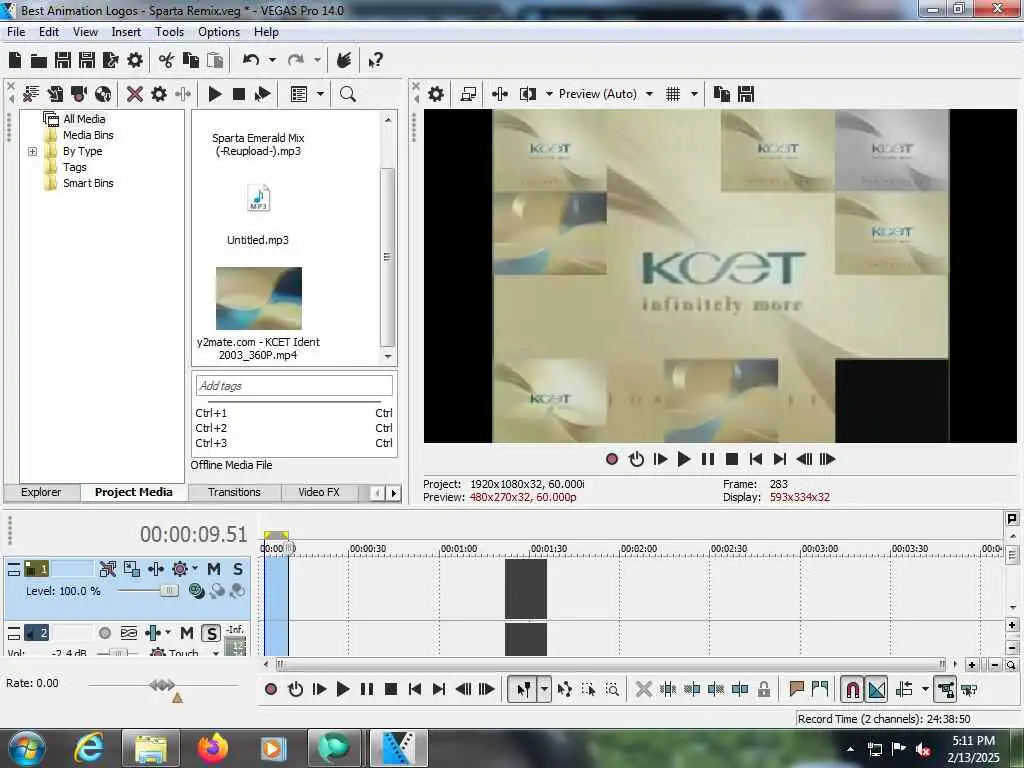Open the Overlays grid dropdown arrow
This screenshot has width=1024, height=768.
coord(694,94)
